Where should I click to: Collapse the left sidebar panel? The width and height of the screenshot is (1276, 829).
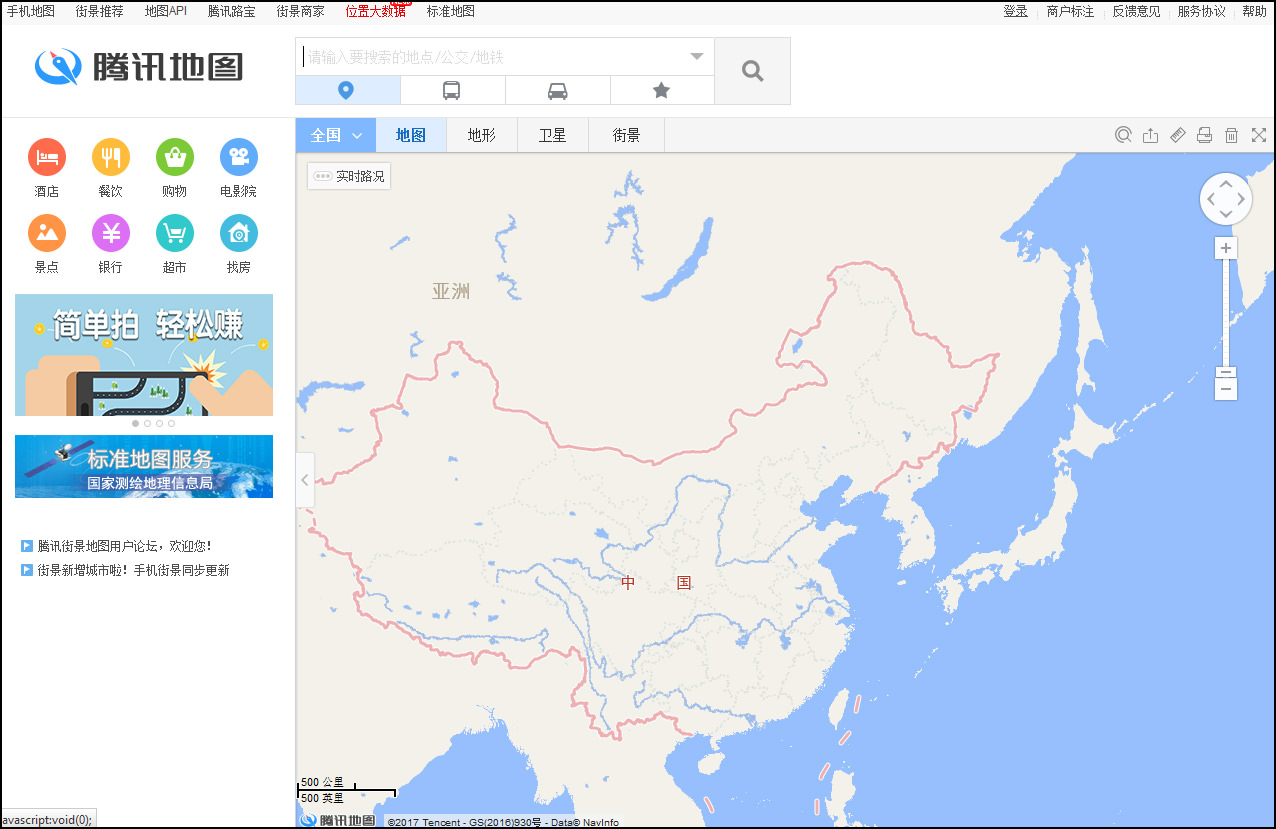pos(305,480)
